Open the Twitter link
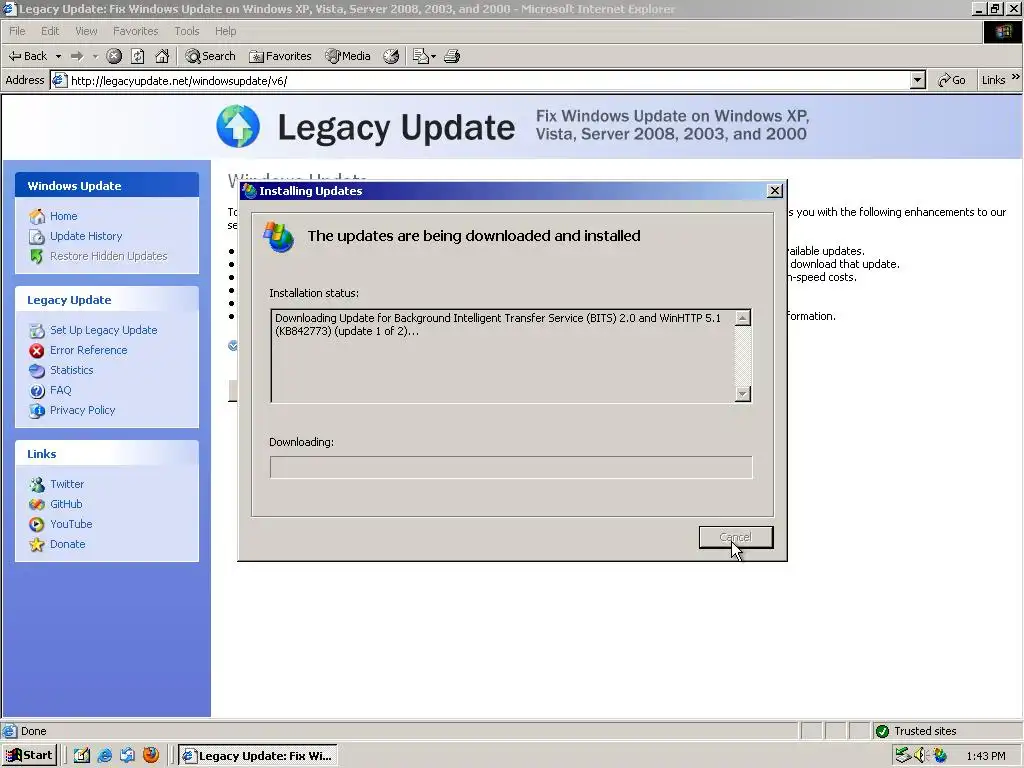1024x768 pixels. pos(67,484)
